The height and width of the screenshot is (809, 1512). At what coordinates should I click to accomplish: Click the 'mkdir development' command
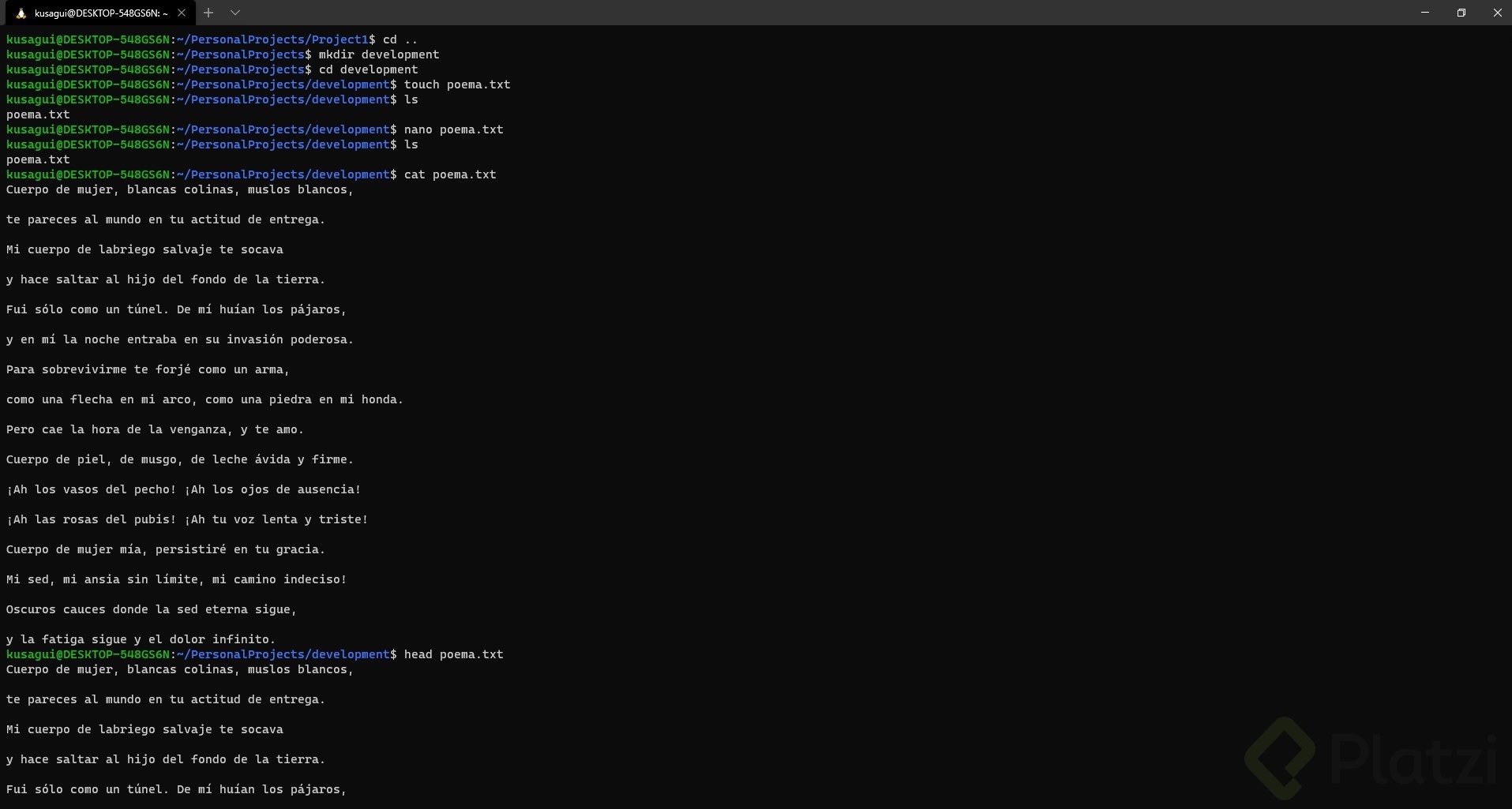pyautogui.click(x=379, y=54)
